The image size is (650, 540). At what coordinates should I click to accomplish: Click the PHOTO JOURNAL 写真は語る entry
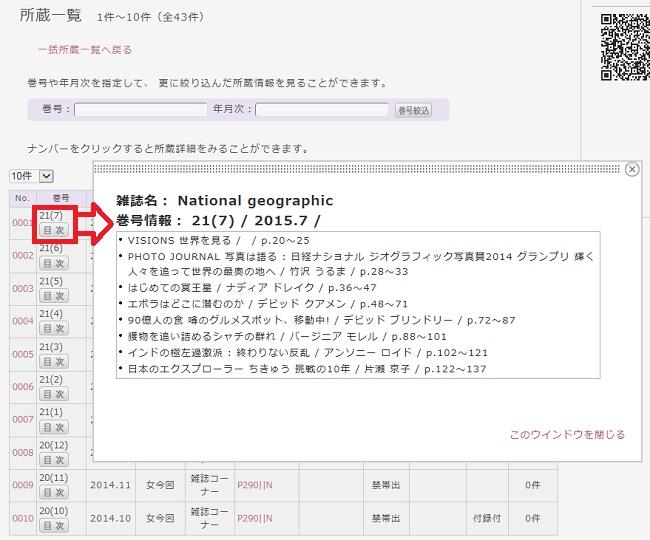(x=361, y=264)
